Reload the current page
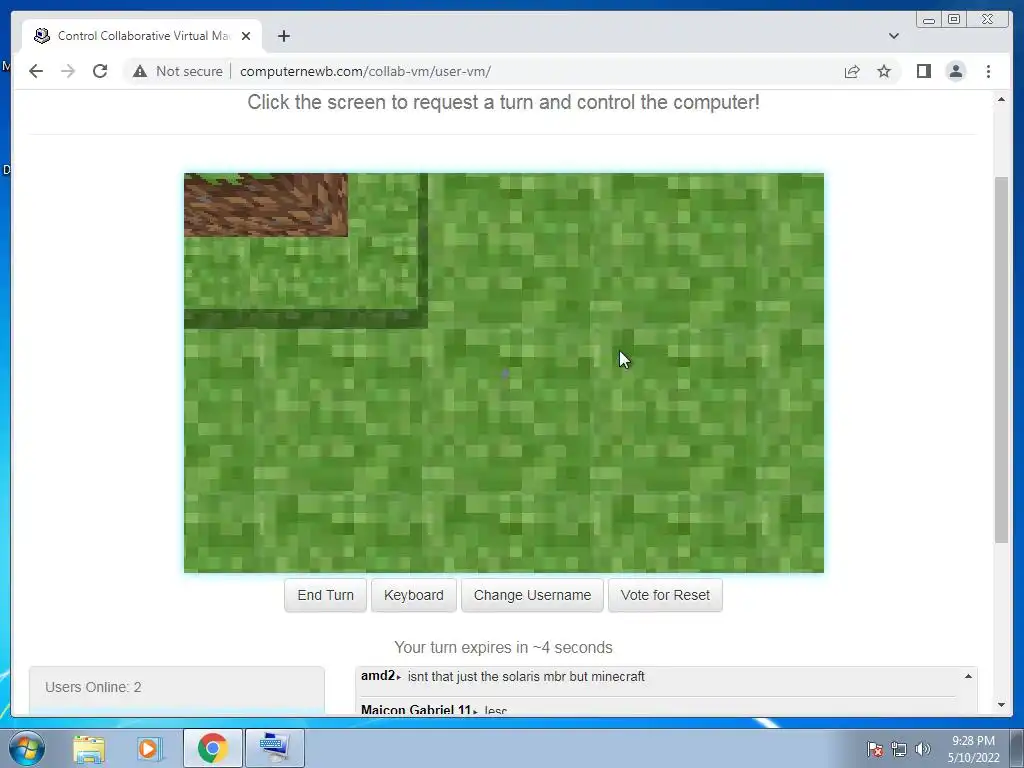The width and height of the screenshot is (1024, 768). click(x=100, y=71)
